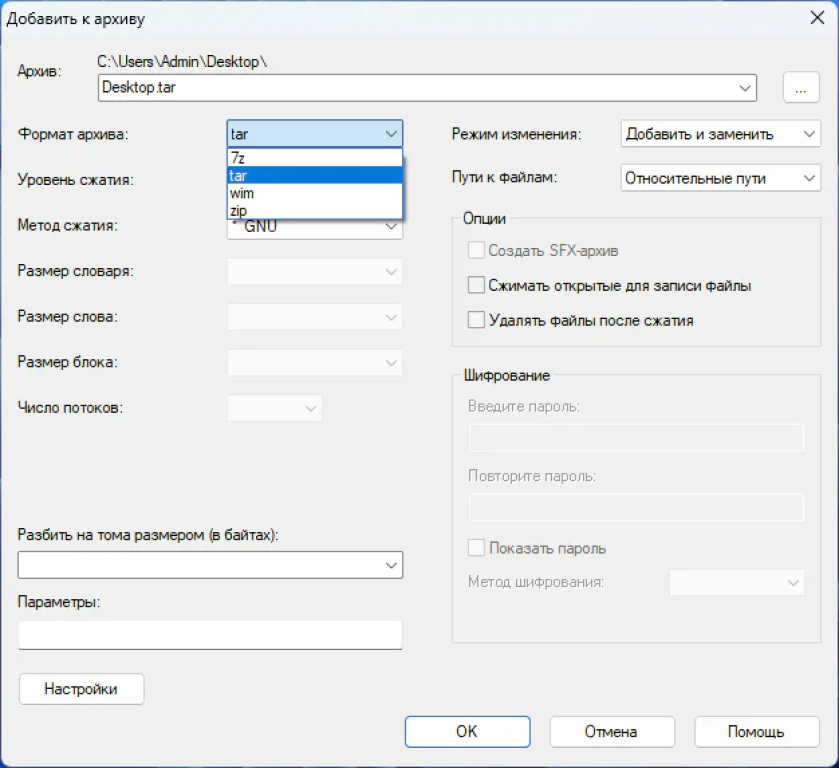Click the browse button with three dots

click(x=799, y=88)
